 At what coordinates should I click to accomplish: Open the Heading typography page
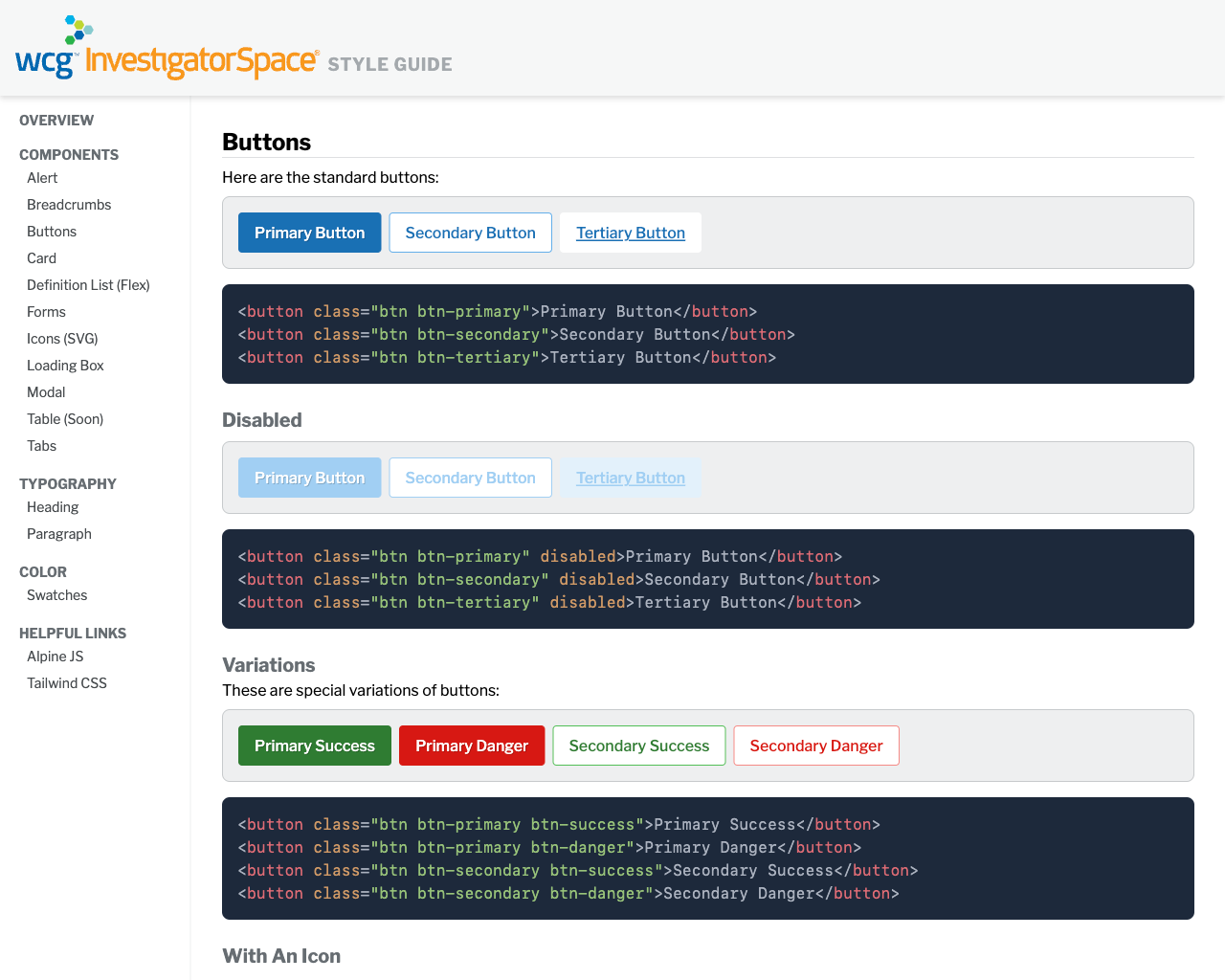(x=53, y=506)
